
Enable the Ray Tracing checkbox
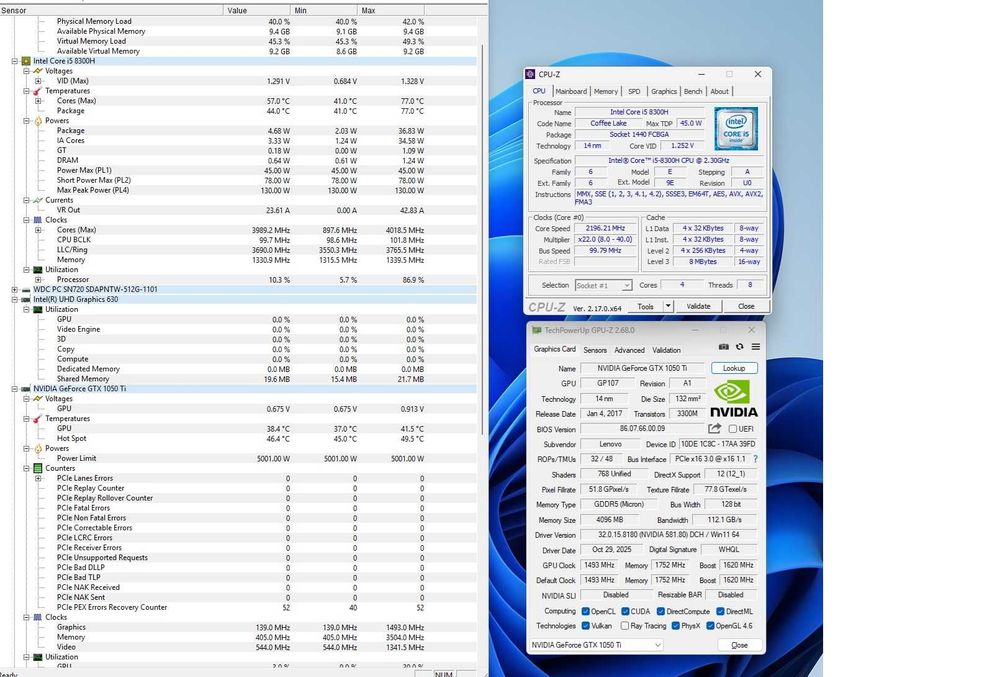pos(625,626)
